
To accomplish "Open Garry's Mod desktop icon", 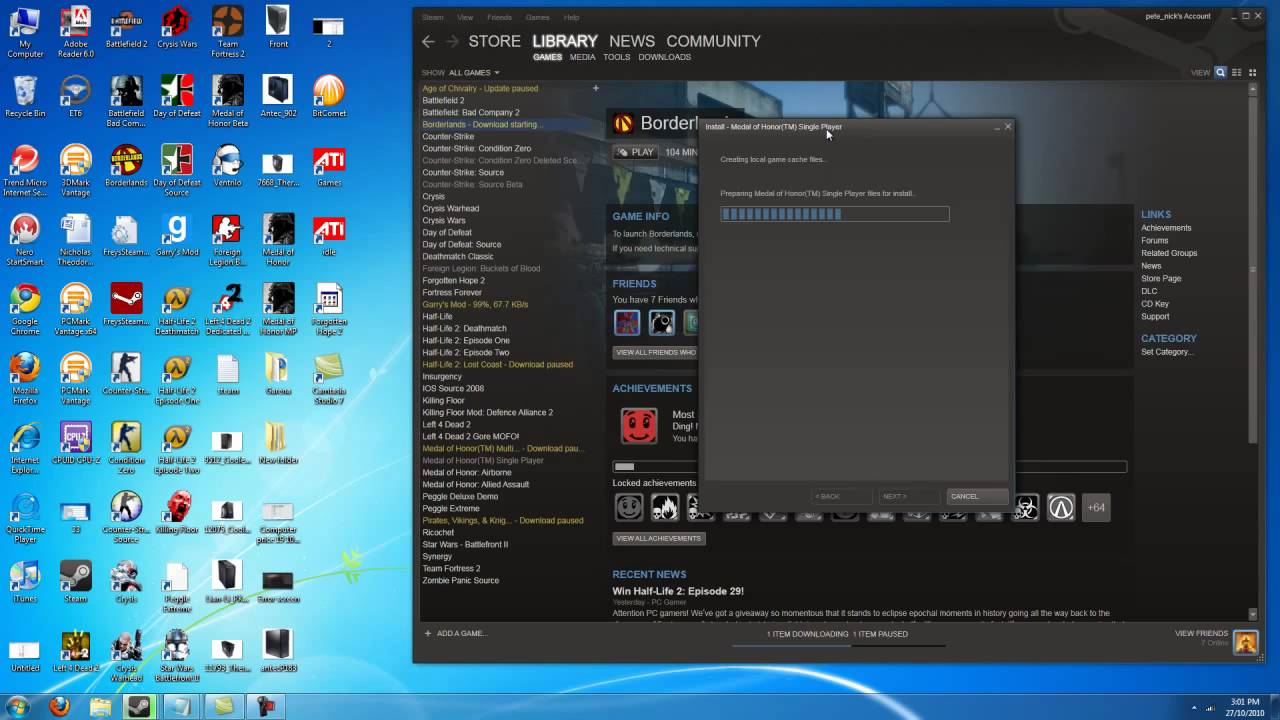I will click(x=177, y=236).
